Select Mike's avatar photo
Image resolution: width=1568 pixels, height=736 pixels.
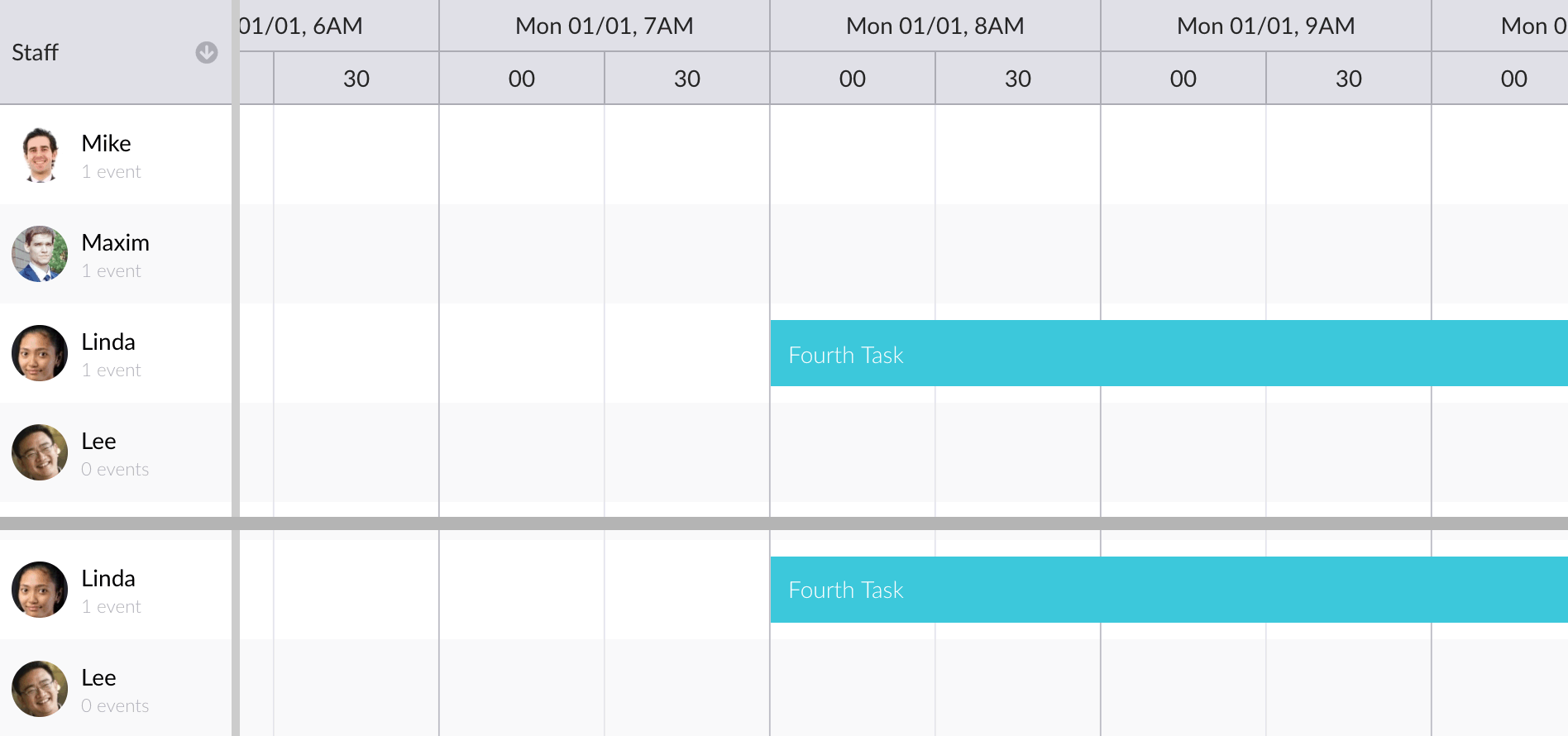point(40,155)
